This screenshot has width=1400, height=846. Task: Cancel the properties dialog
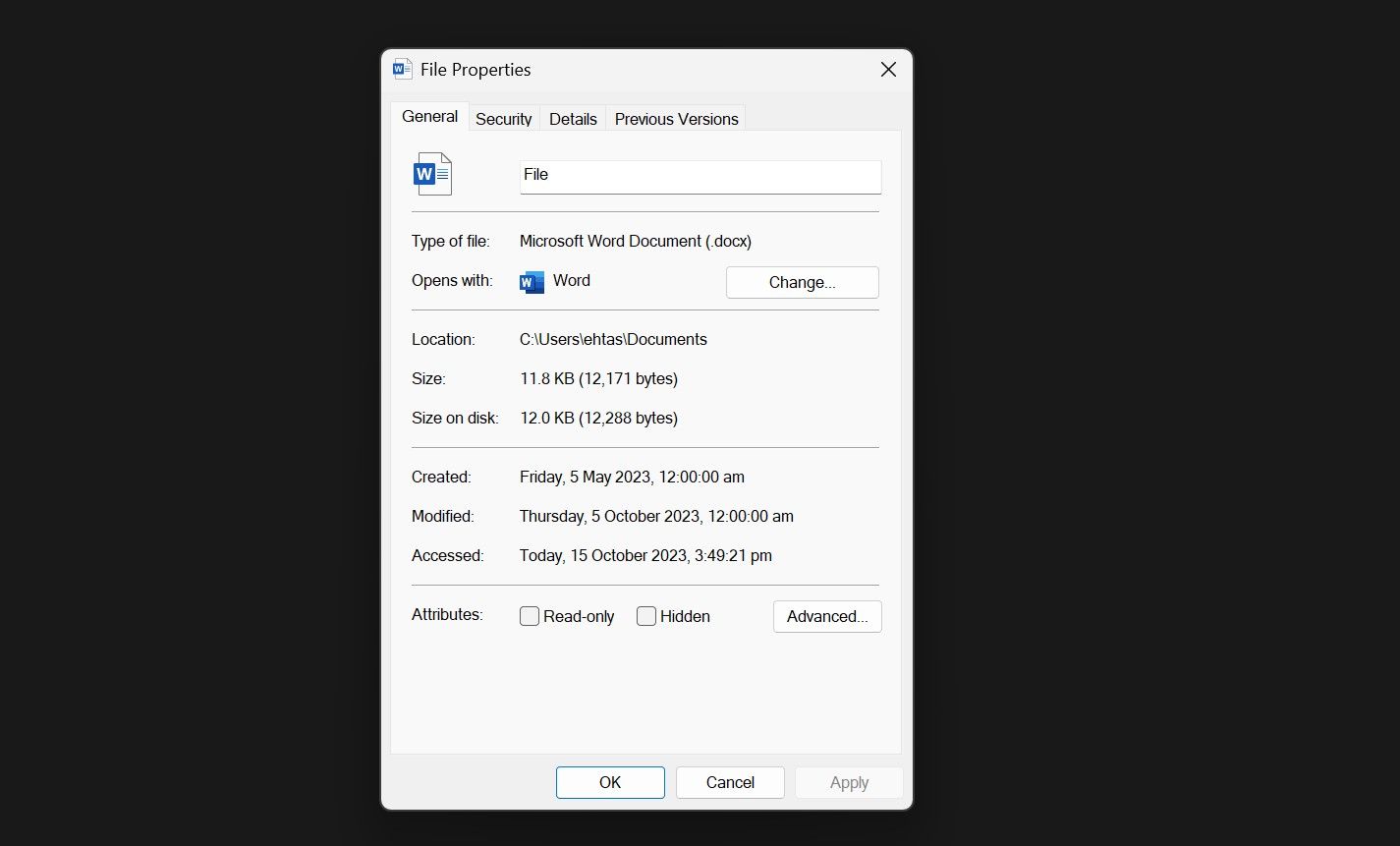point(729,782)
